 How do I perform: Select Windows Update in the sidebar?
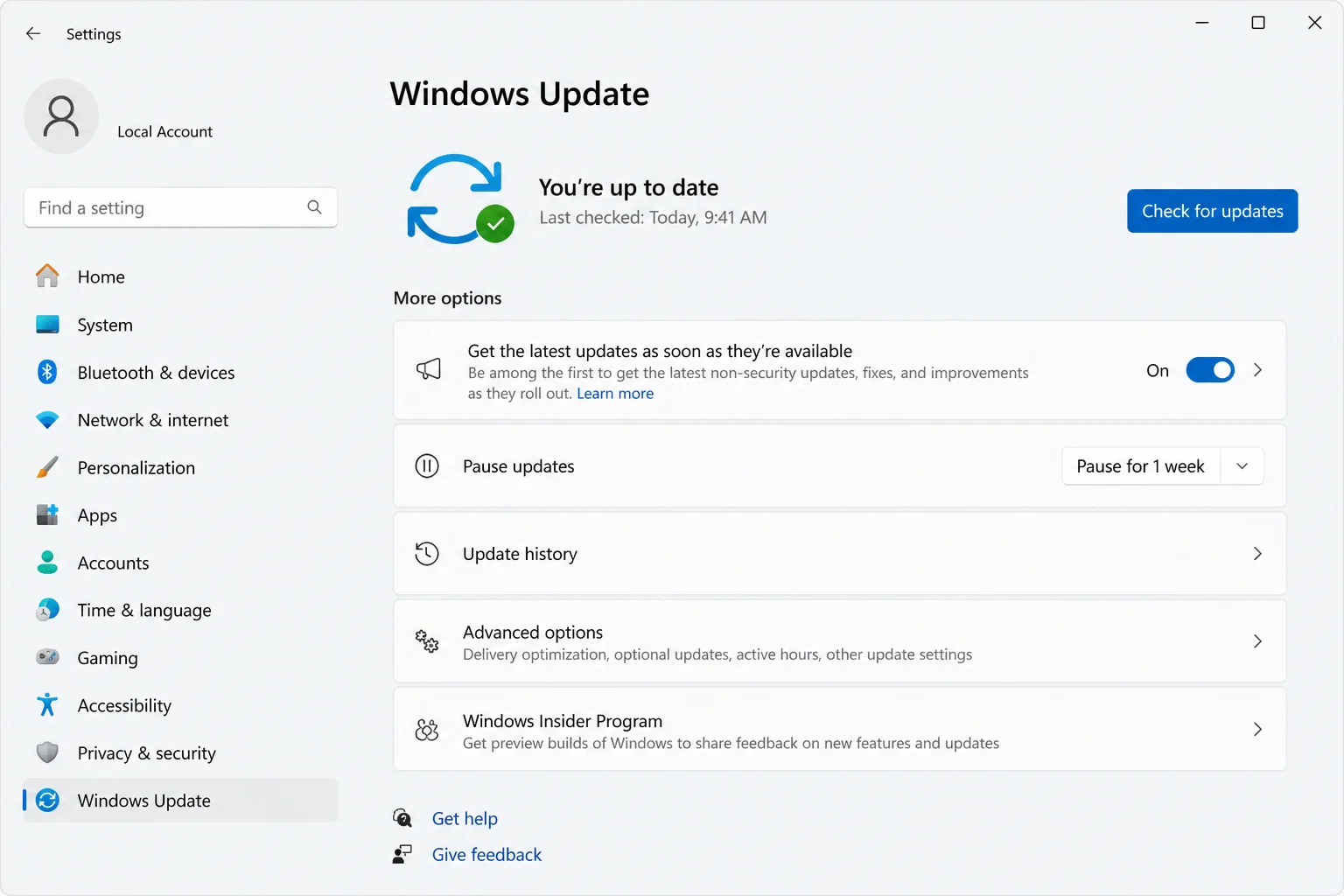pyautogui.click(x=180, y=800)
